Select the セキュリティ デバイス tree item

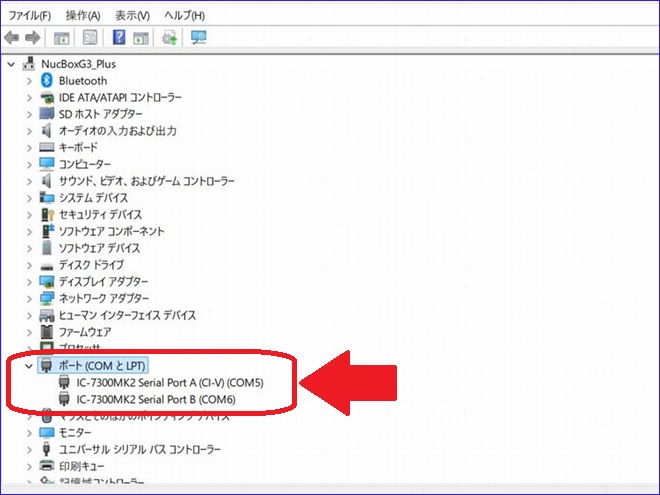tap(100, 214)
